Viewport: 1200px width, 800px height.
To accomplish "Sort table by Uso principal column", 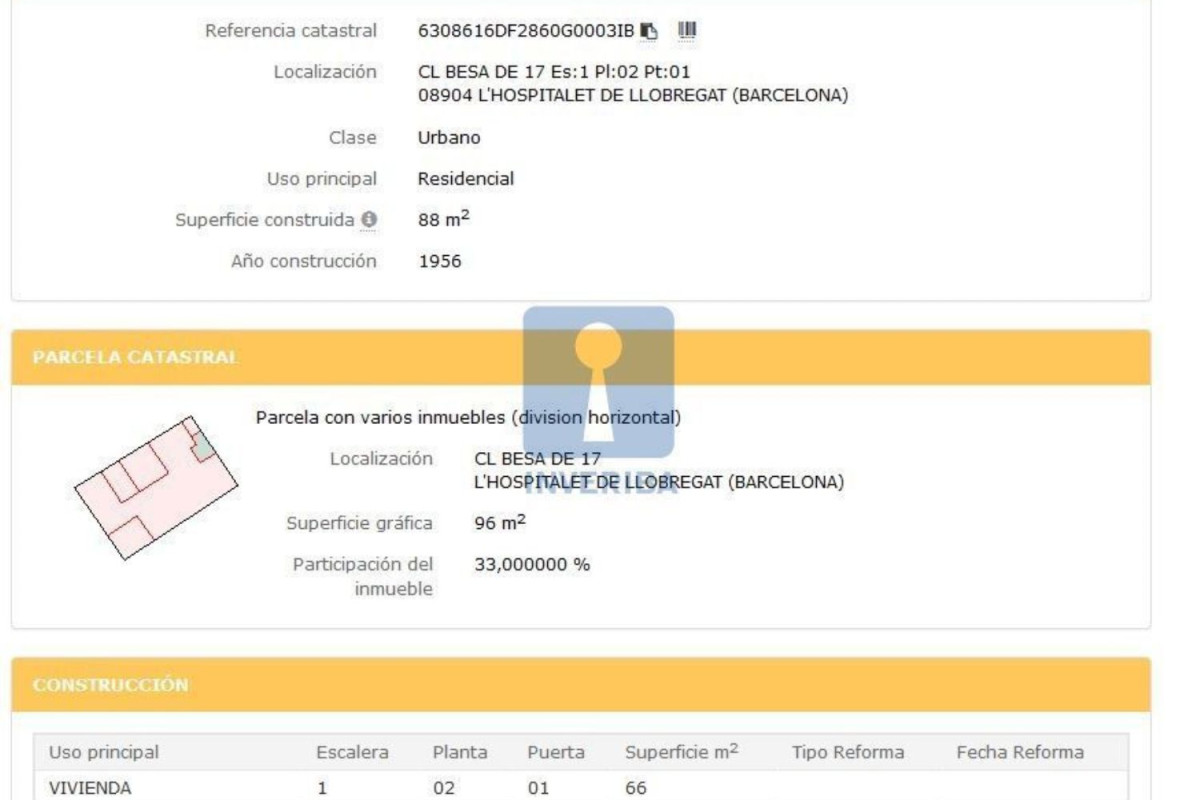I will point(104,752).
